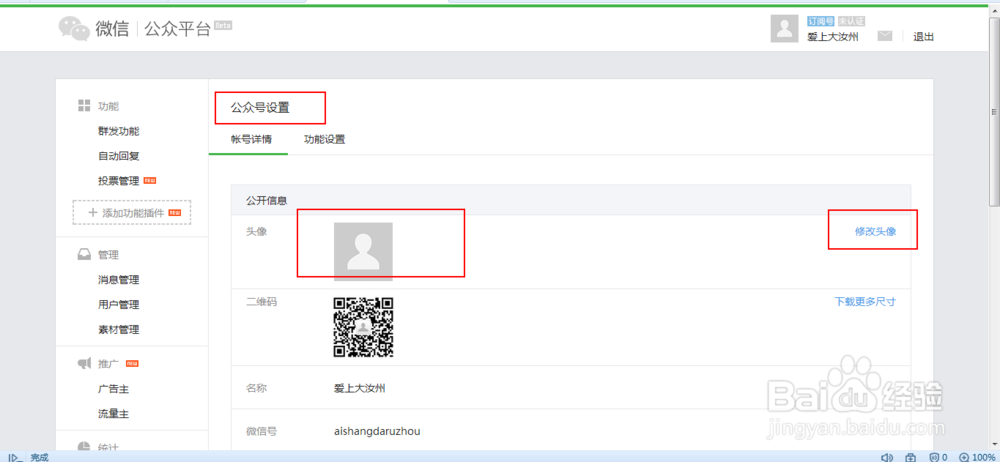The height and width of the screenshot is (462, 1000).
Task: Click the 退出 logout link
Action: [923, 36]
